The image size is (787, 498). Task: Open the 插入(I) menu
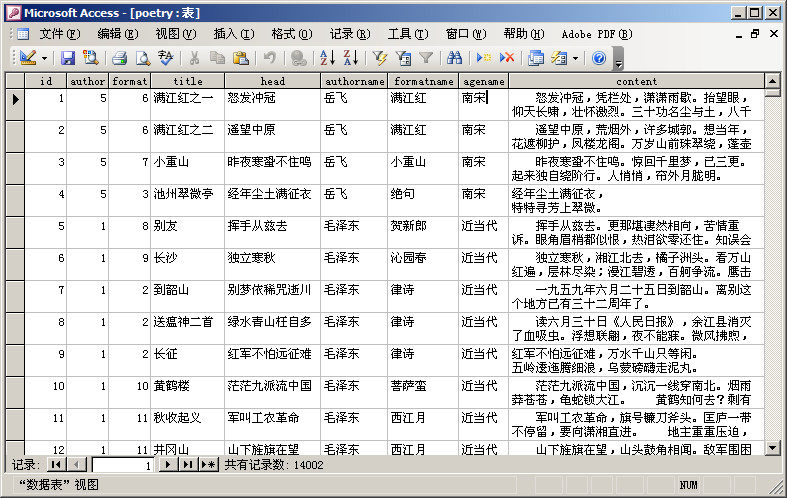pyautogui.click(x=234, y=34)
